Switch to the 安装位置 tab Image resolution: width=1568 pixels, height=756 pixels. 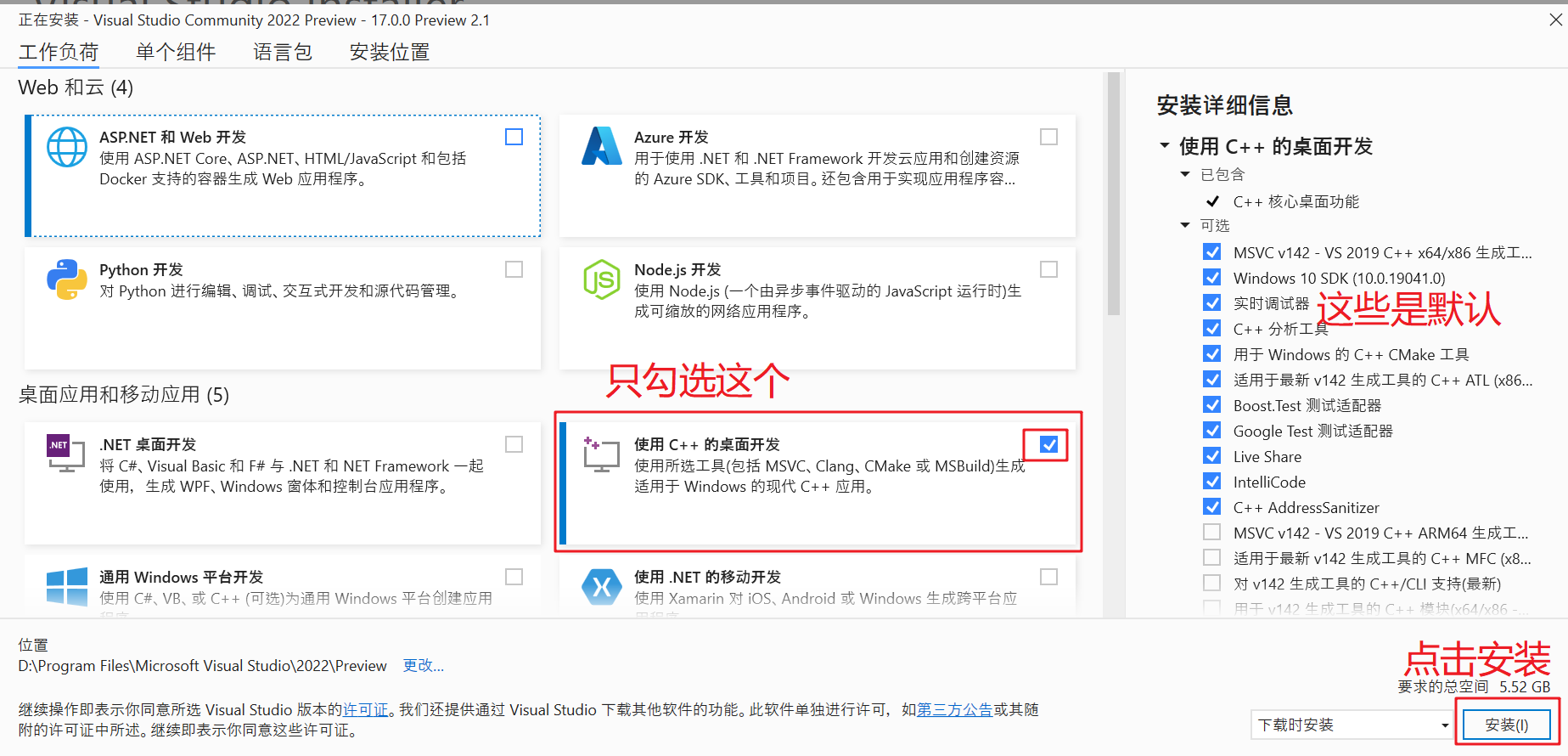point(390,53)
